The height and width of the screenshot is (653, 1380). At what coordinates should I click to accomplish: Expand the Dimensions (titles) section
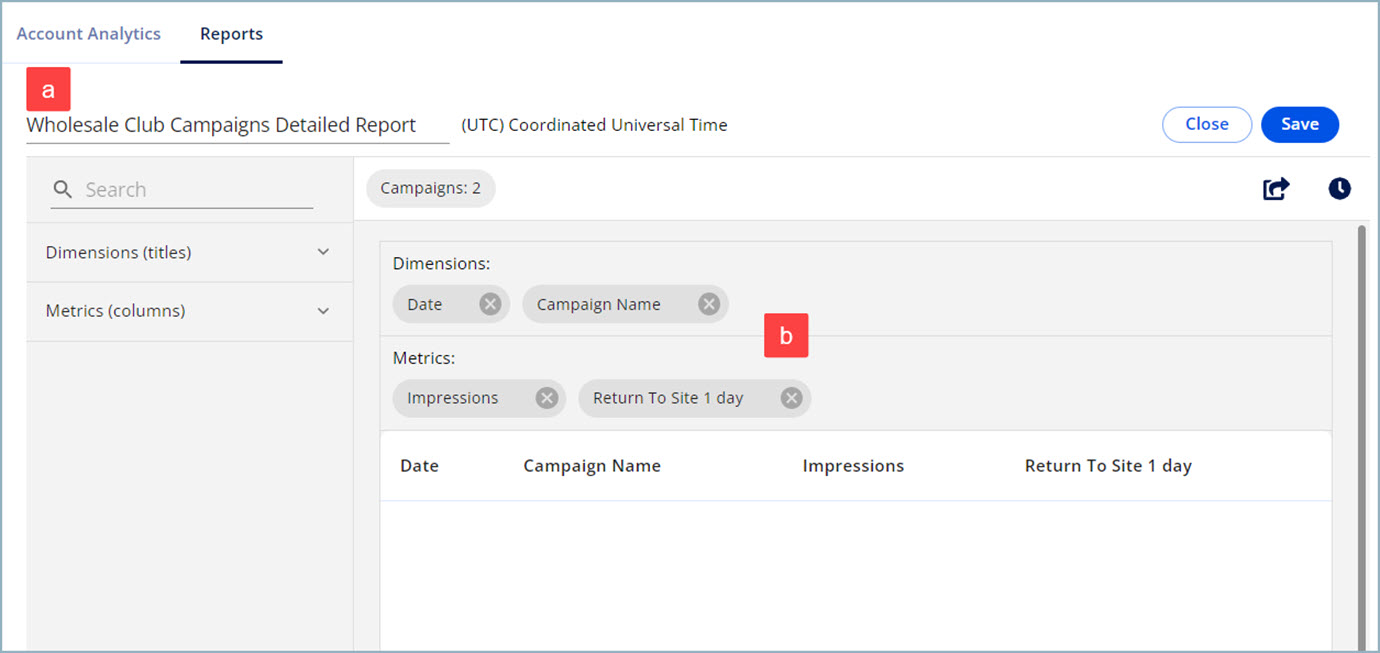189,252
